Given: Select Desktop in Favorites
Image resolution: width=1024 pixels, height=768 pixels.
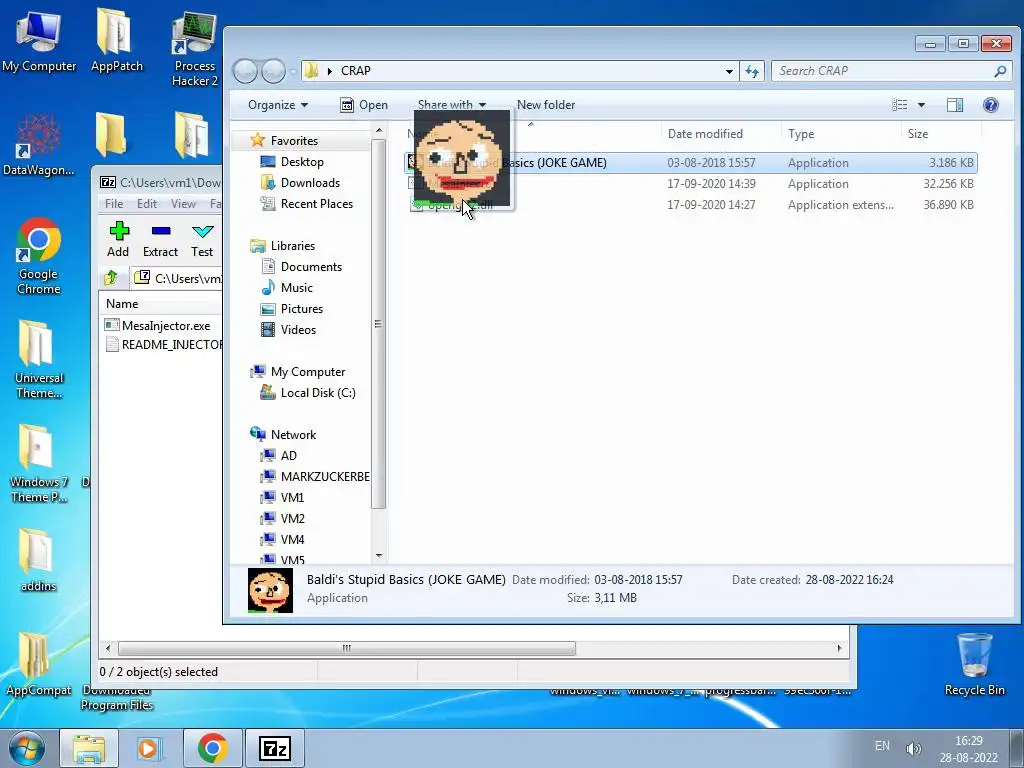Looking at the screenshot, I should pos(302,161).
